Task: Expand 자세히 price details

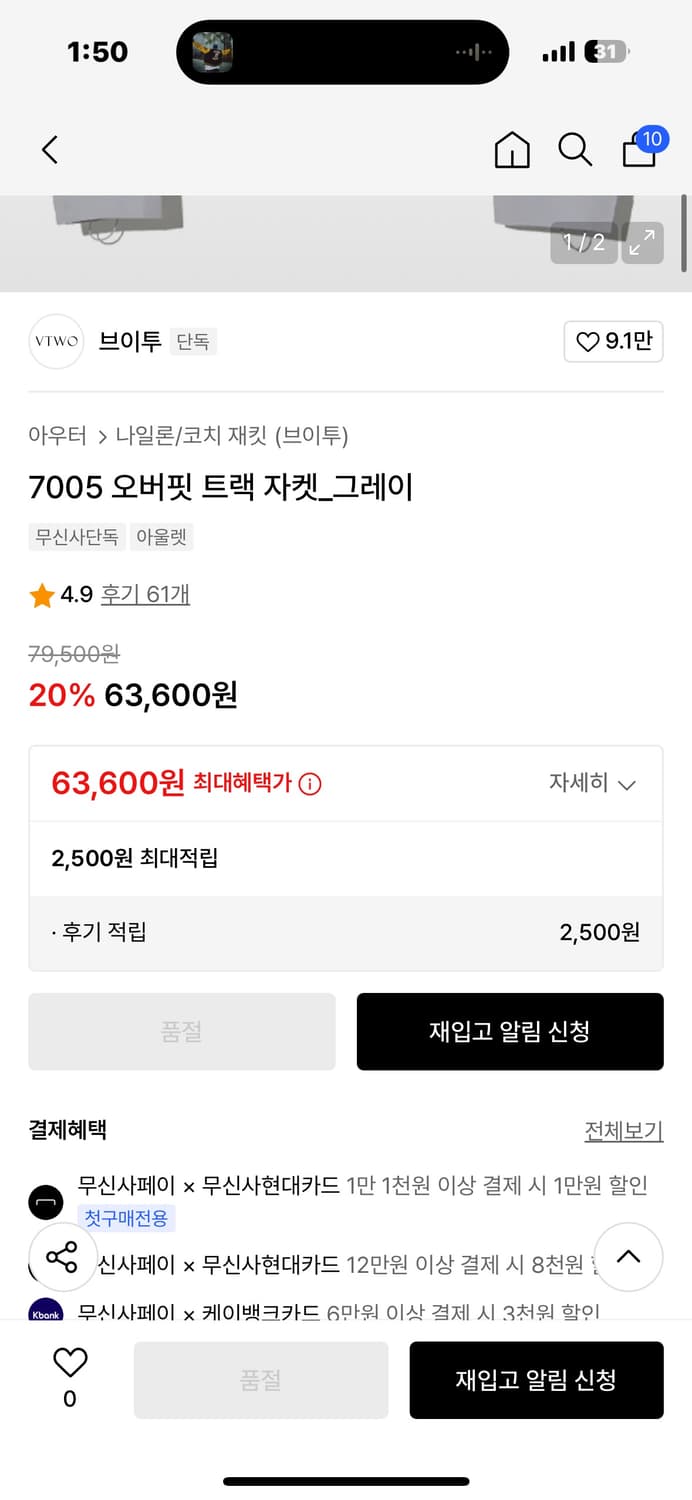Action: (592, 783)
